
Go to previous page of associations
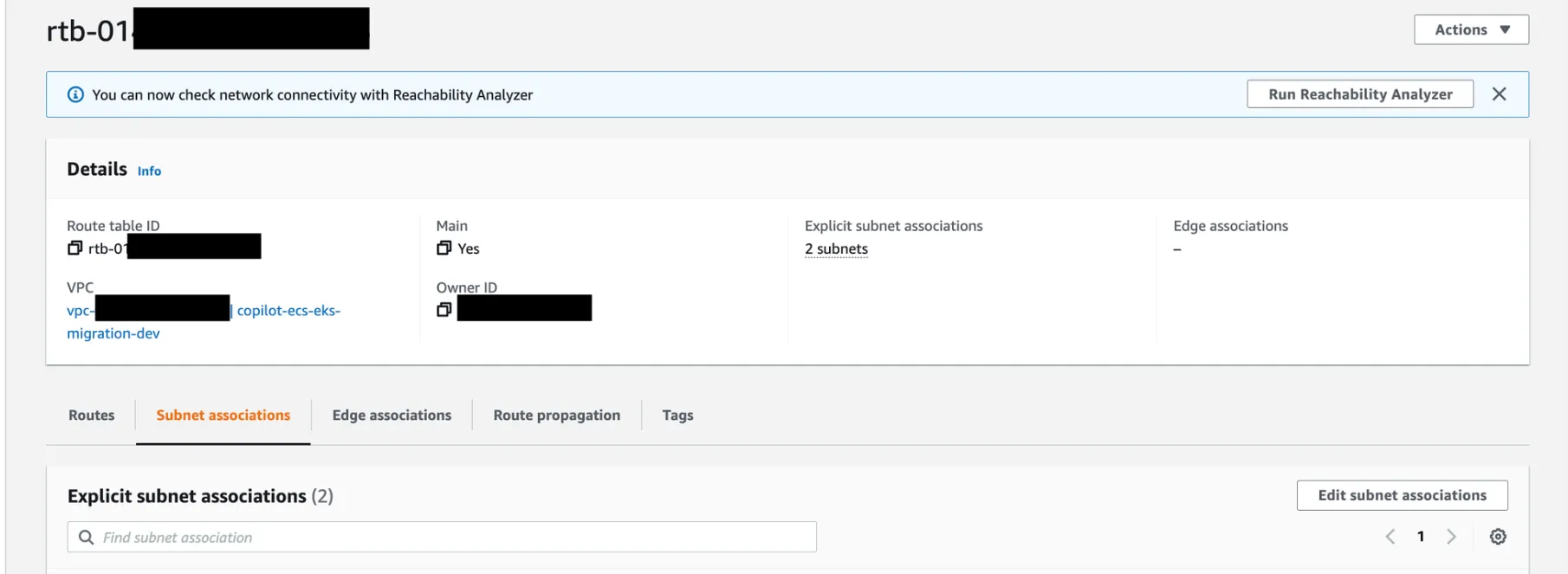point(1390,537)
